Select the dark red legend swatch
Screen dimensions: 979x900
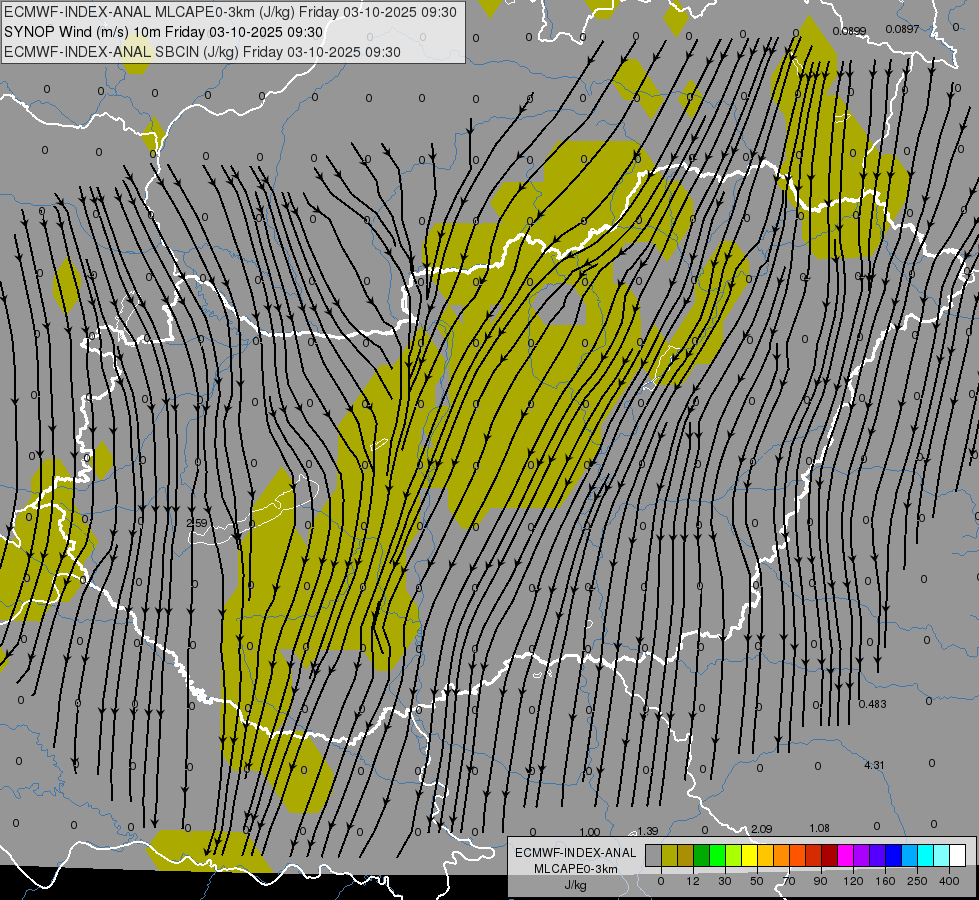(x=829, y=855)
